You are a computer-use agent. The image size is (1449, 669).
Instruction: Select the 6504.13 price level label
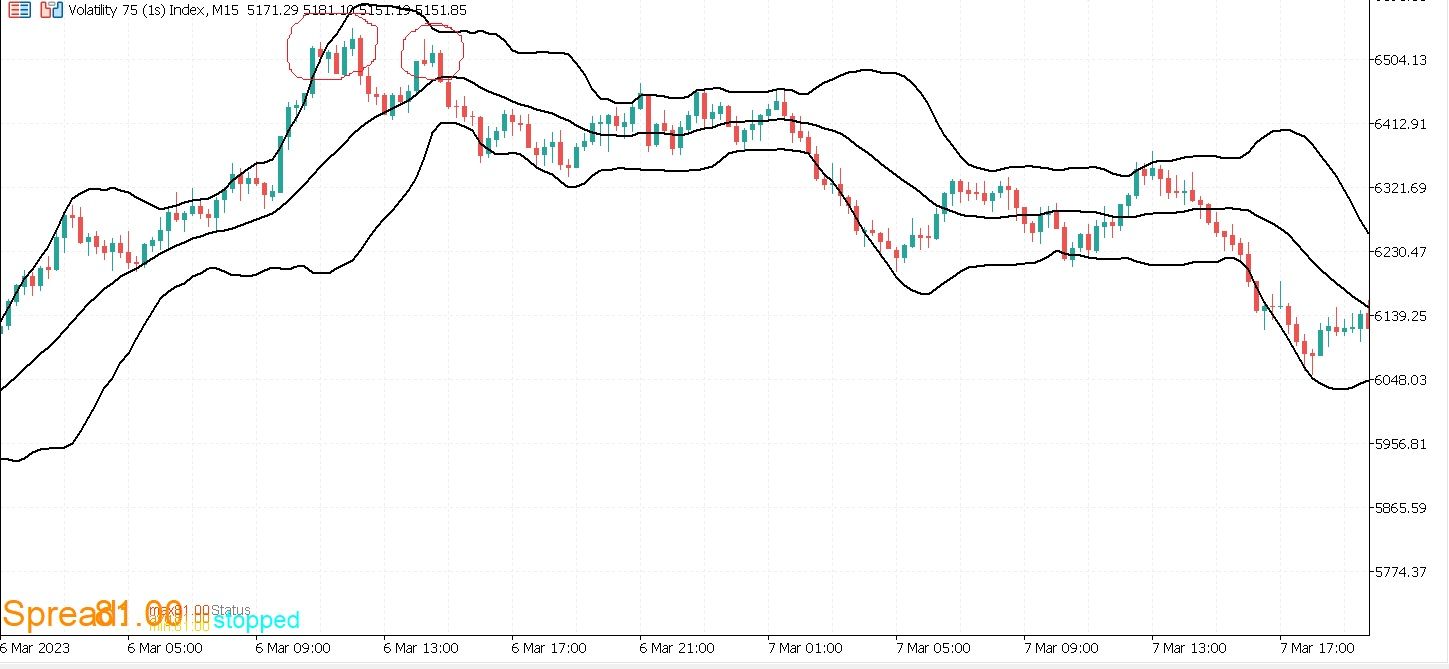tap(1402, 60)
